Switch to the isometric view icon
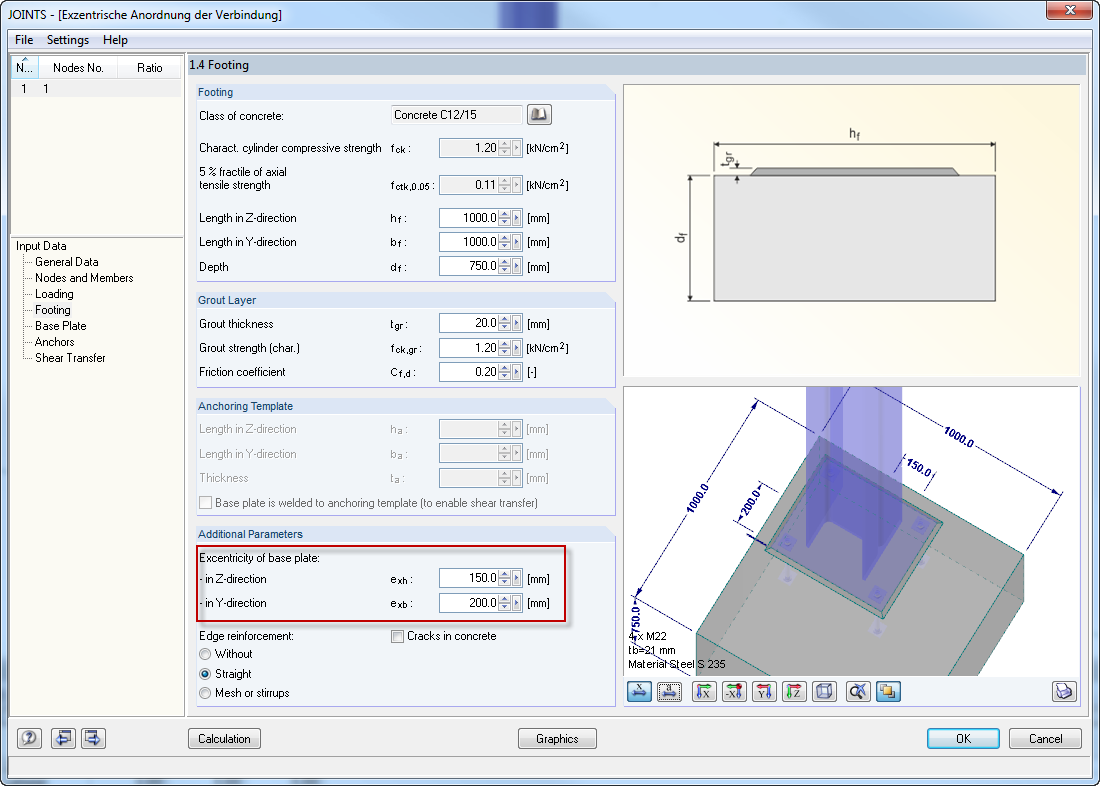This screenshot has width=1100, height=786. click(824, 691)
